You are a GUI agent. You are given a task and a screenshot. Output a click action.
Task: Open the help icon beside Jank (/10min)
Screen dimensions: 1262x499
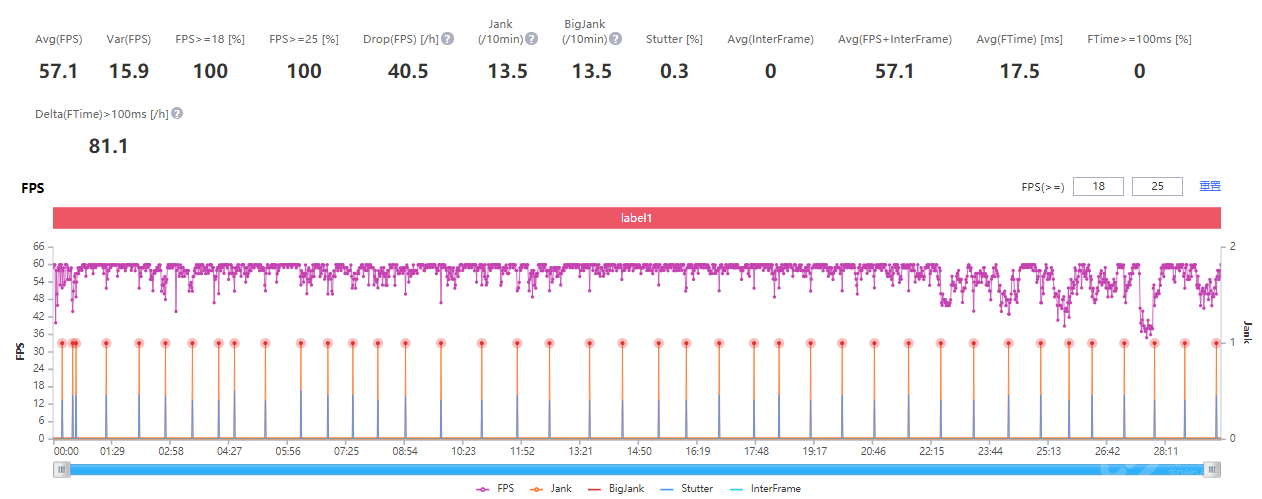pyautogui.click(x=532, y=39)
